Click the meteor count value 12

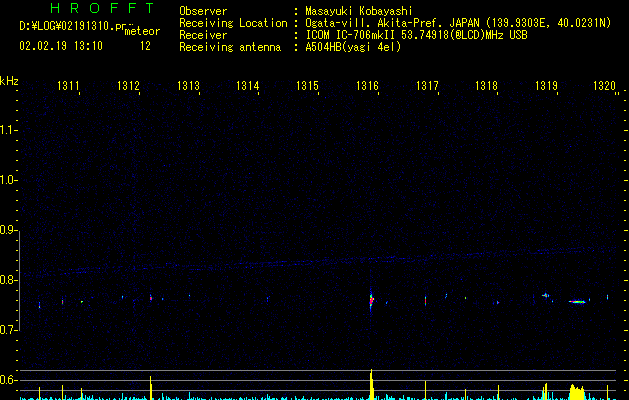(x=145, y=46)
